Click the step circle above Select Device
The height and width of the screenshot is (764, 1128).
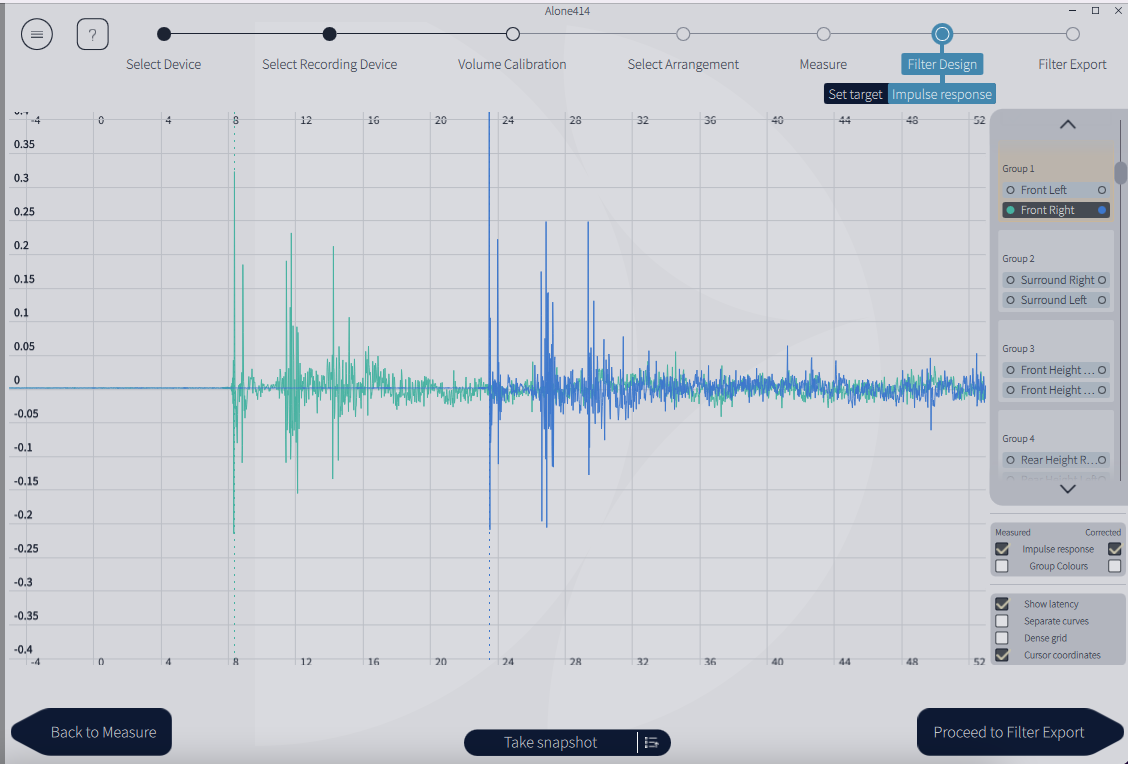tap(164, 34)
